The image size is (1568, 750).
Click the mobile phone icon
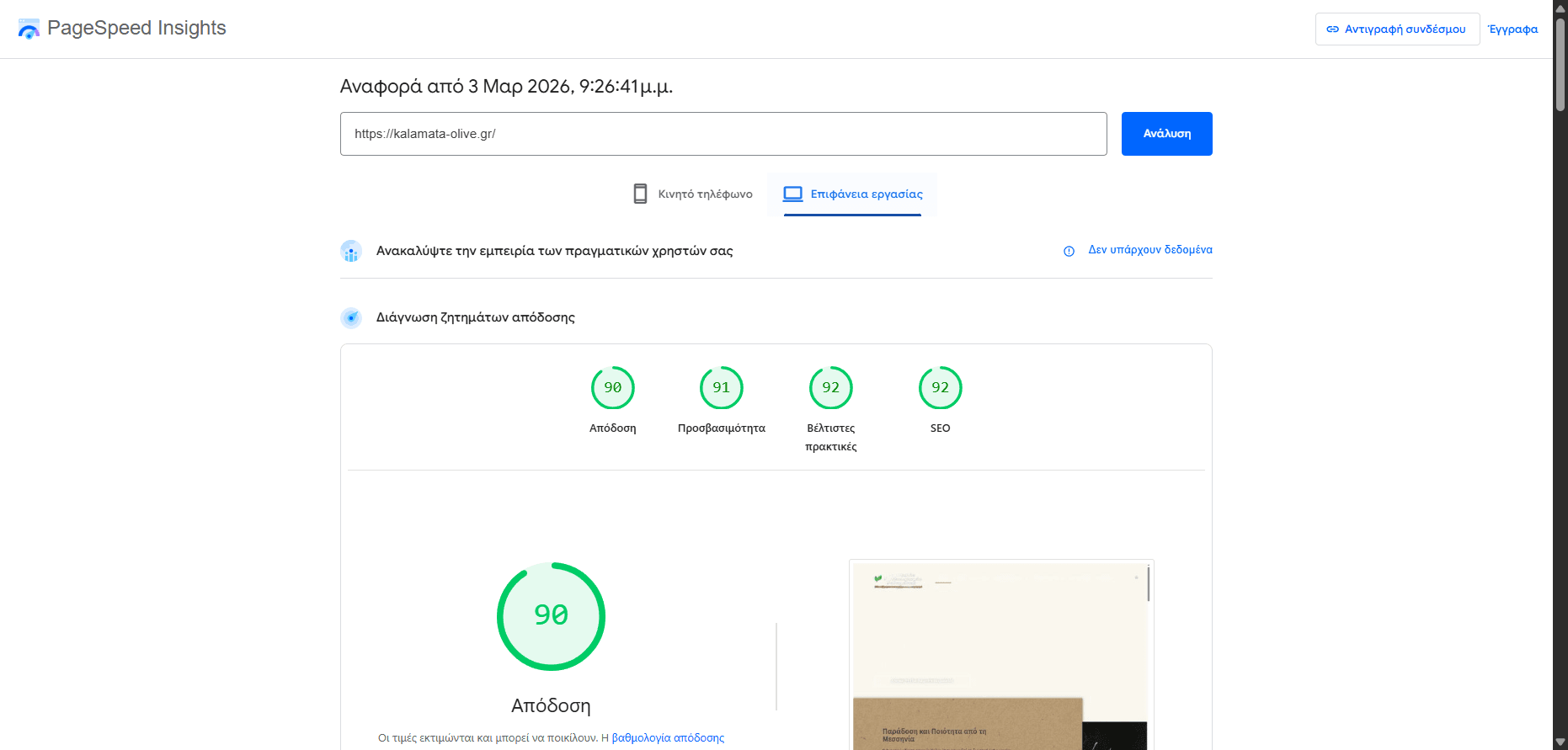(640, 194)
